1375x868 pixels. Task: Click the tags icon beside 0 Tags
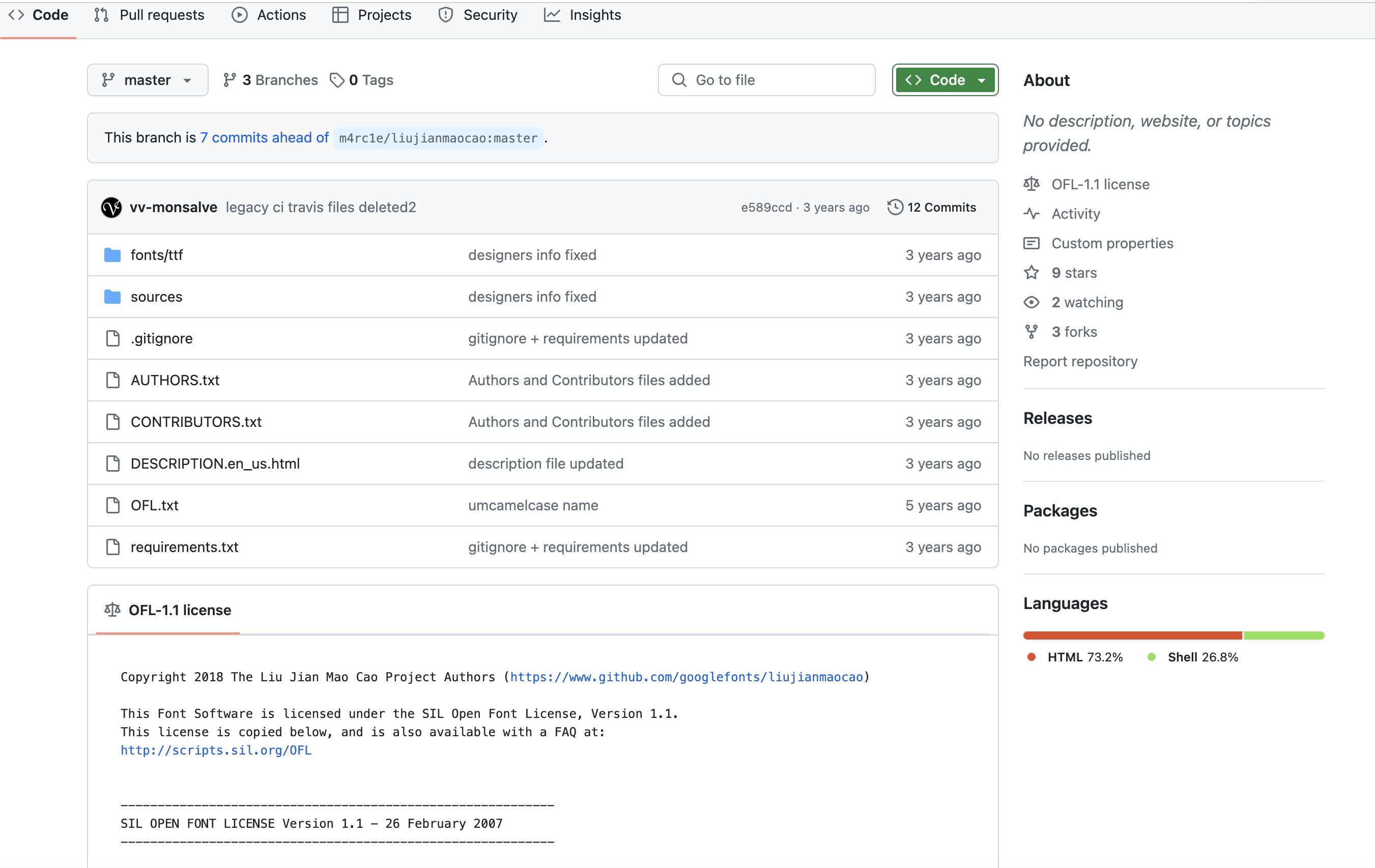pos(337,80)
